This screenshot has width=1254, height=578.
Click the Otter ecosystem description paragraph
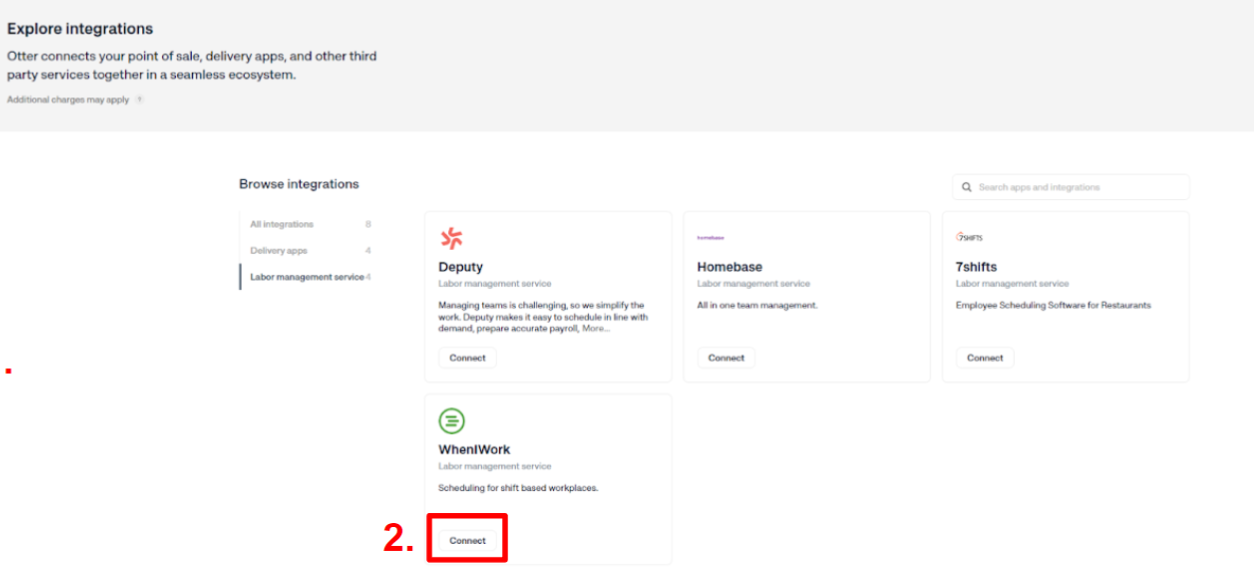[x=192, y=65]
